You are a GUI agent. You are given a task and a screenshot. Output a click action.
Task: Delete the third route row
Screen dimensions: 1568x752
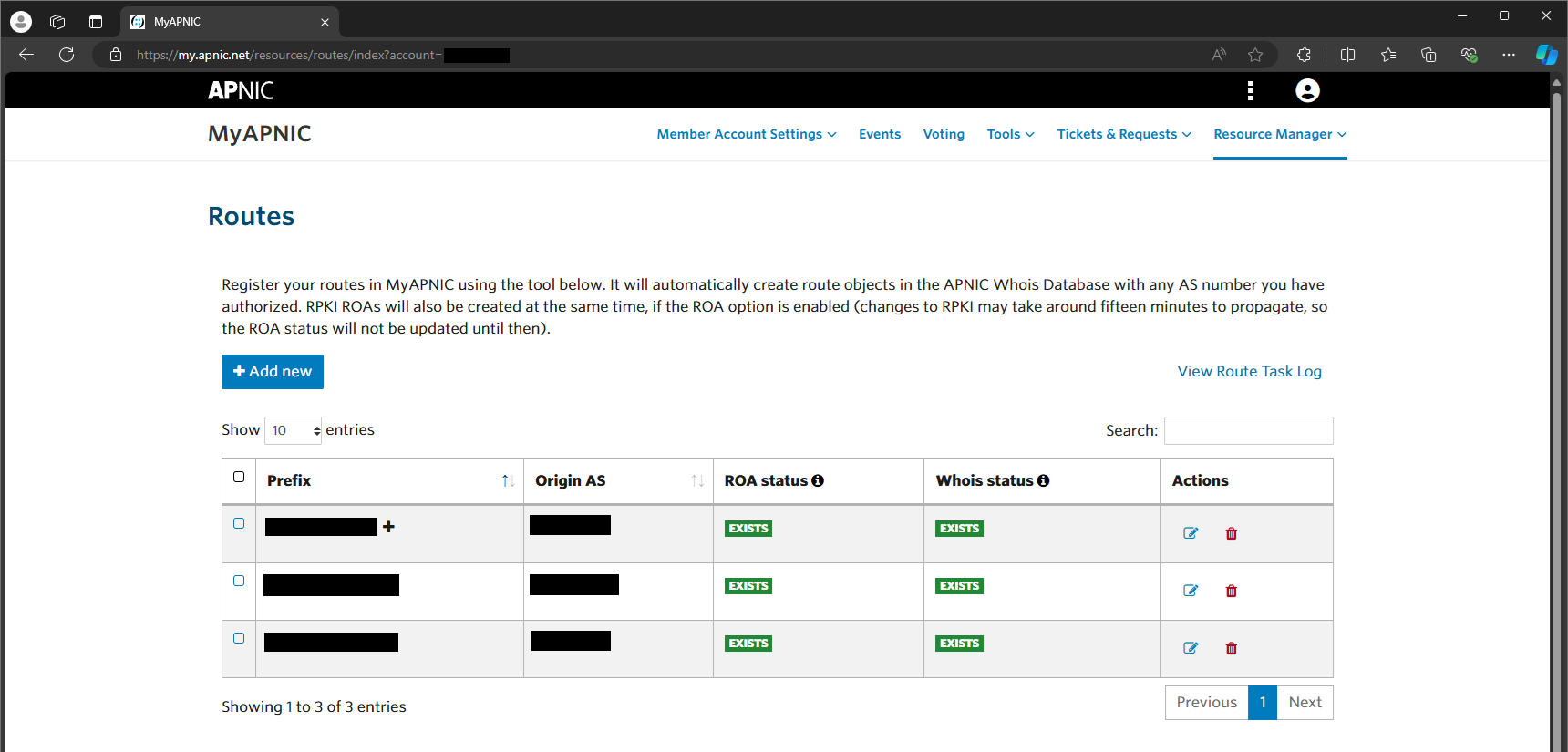click(x=1232, y=648)
